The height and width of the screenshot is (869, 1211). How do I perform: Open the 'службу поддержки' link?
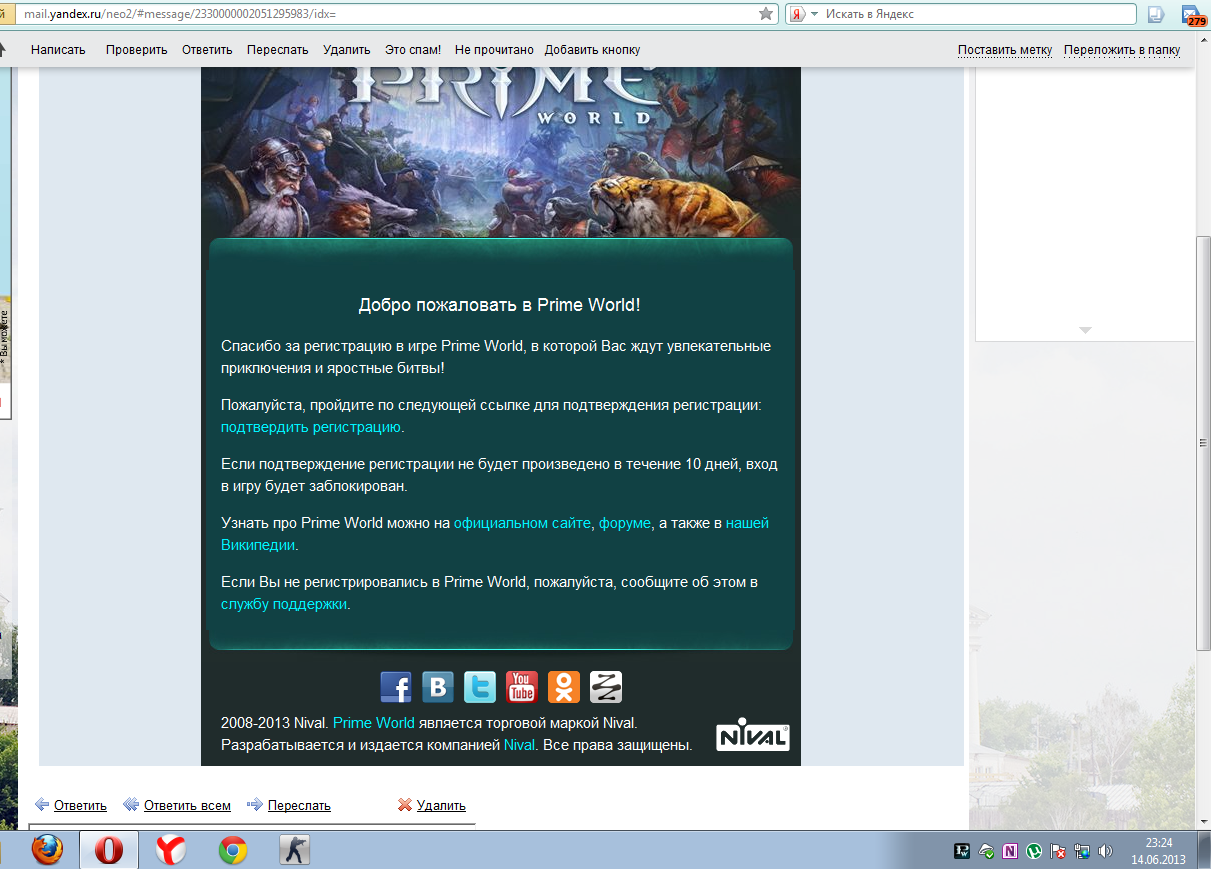[x=284, y=604]
